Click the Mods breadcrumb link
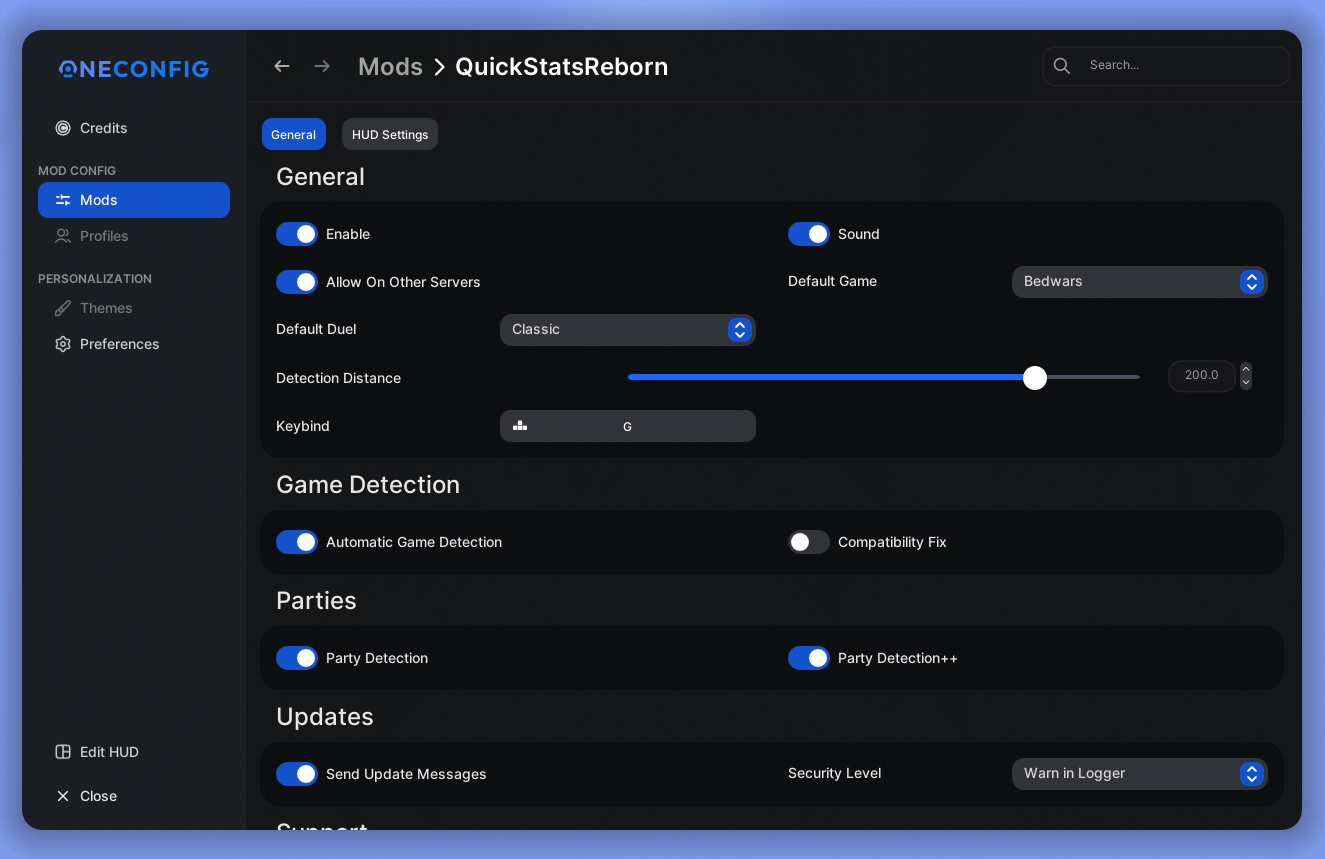This screenshot has width=1325, height=859. click(x=390, y=67)
